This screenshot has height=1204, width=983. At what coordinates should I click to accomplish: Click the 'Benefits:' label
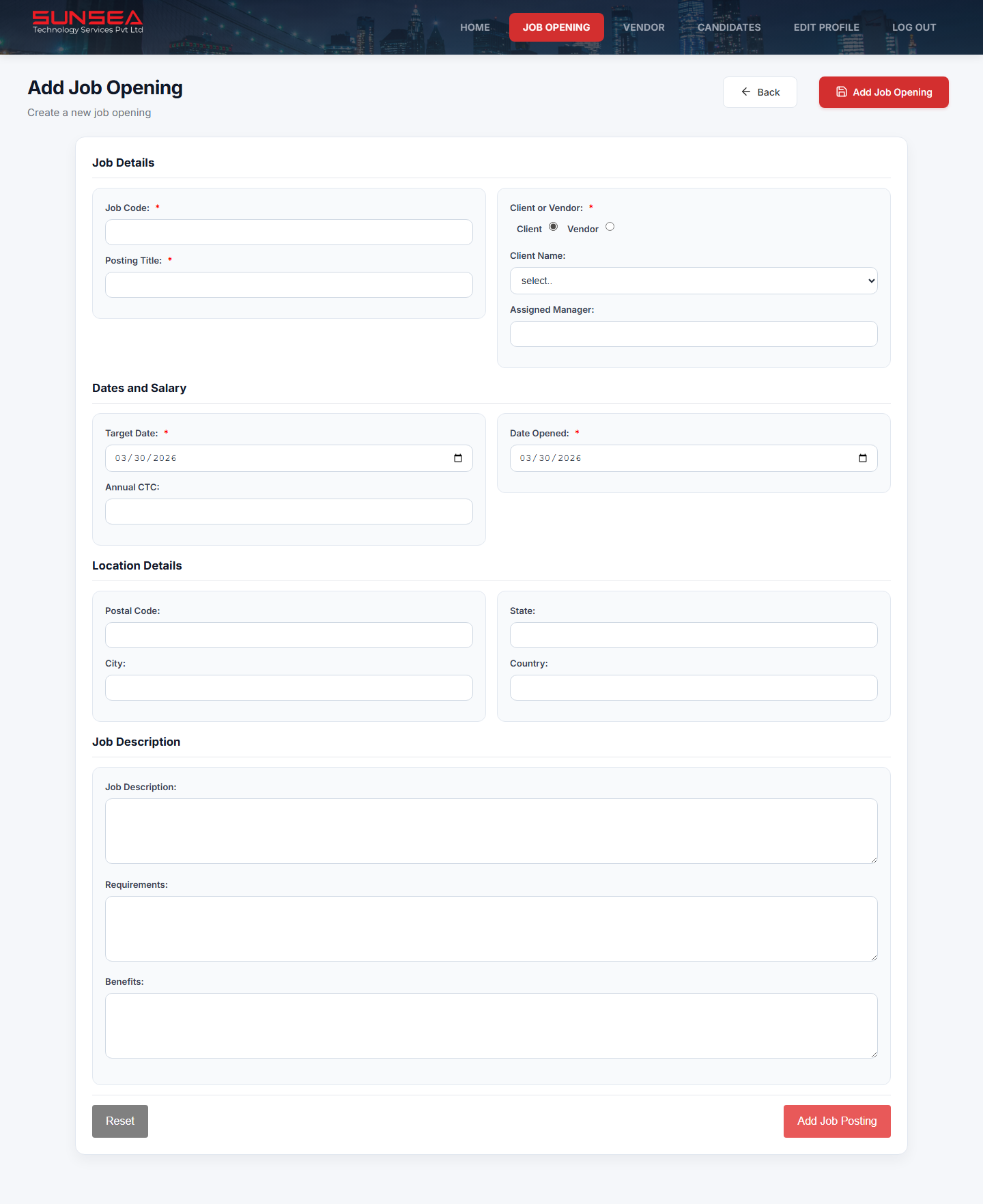[x=124, y=981]
